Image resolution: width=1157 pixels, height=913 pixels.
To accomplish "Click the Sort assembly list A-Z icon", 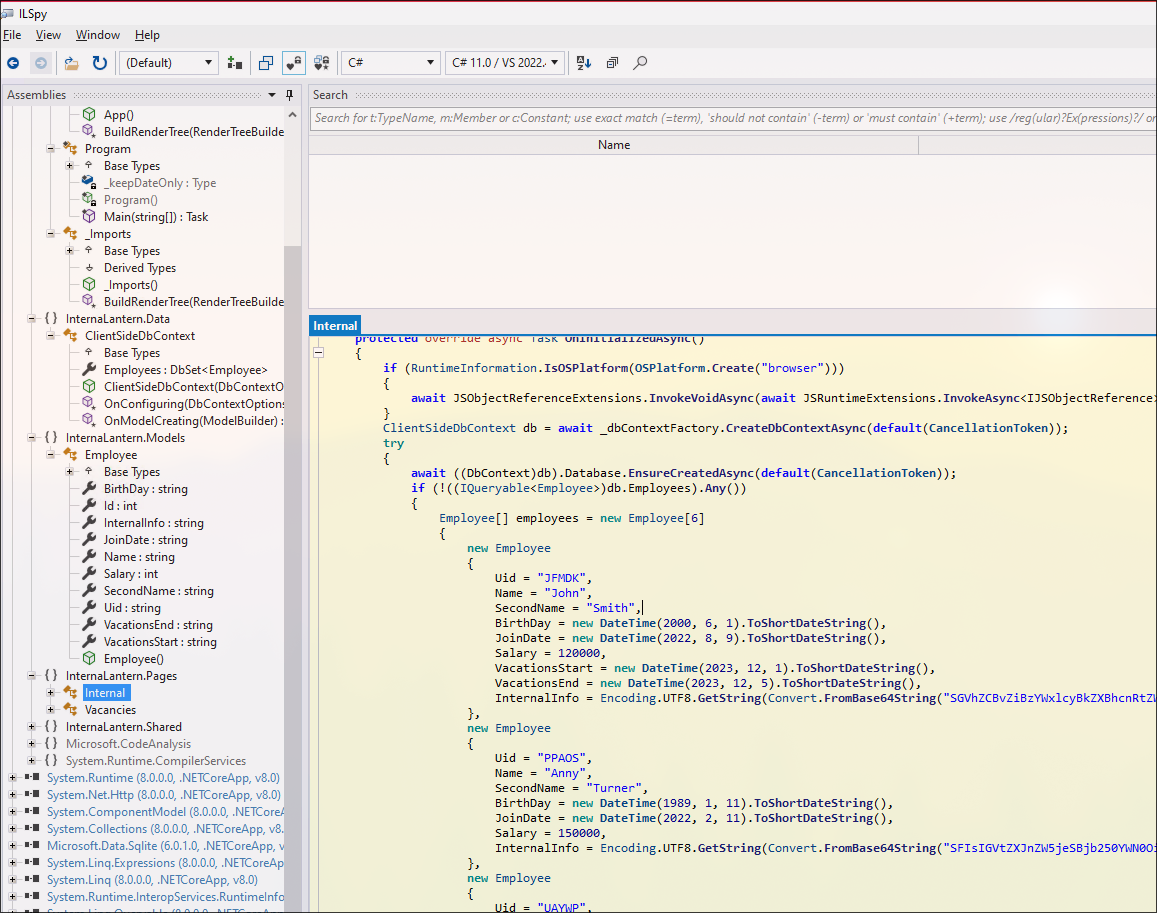I will [x=584, y=63].
